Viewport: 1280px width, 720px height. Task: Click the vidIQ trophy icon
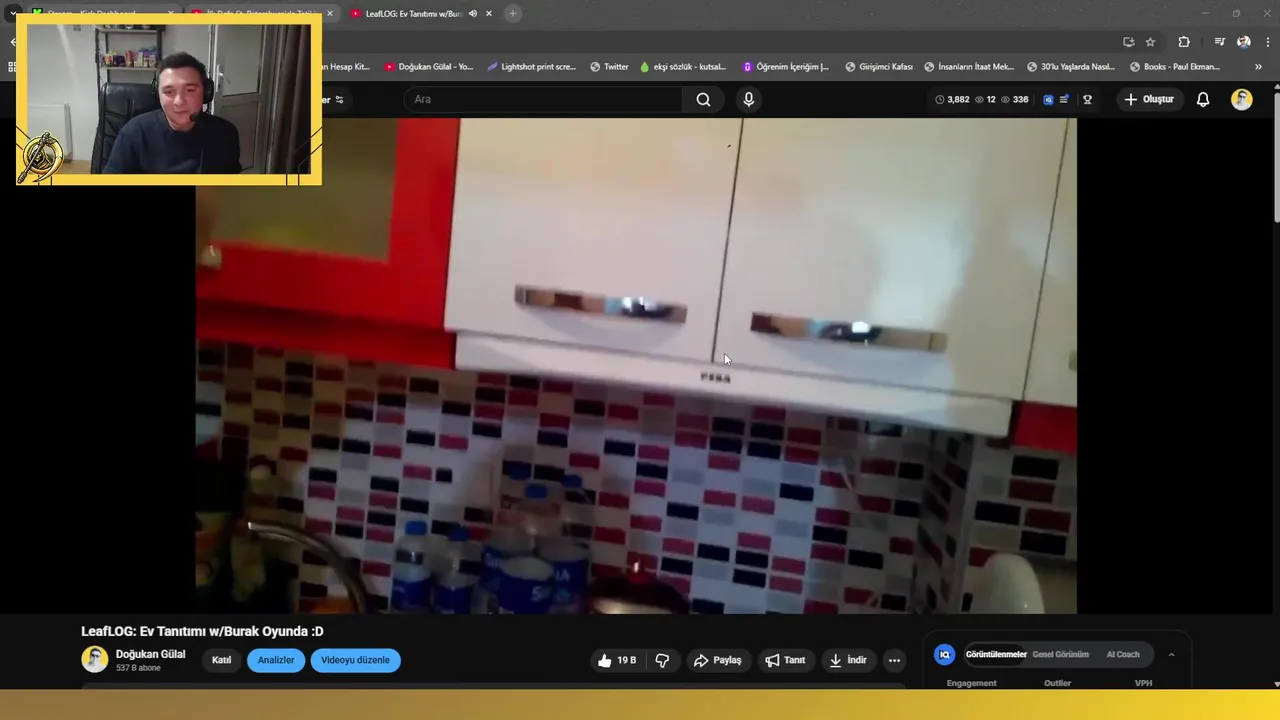coord(1087,99)
